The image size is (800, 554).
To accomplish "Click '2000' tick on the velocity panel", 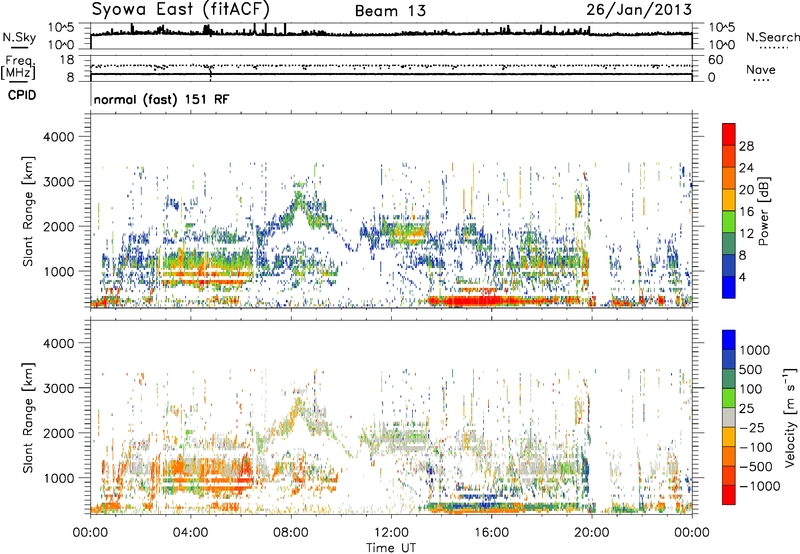I will (58, 433).
